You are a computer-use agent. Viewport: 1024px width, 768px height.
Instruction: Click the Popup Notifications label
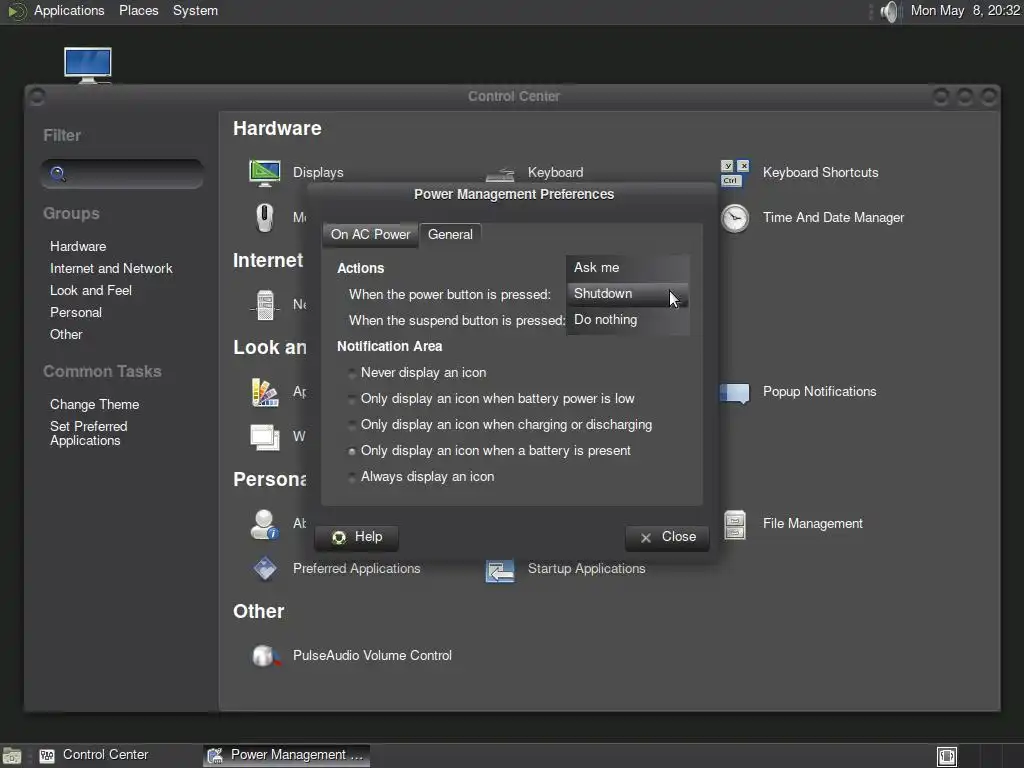pos(820,392)
